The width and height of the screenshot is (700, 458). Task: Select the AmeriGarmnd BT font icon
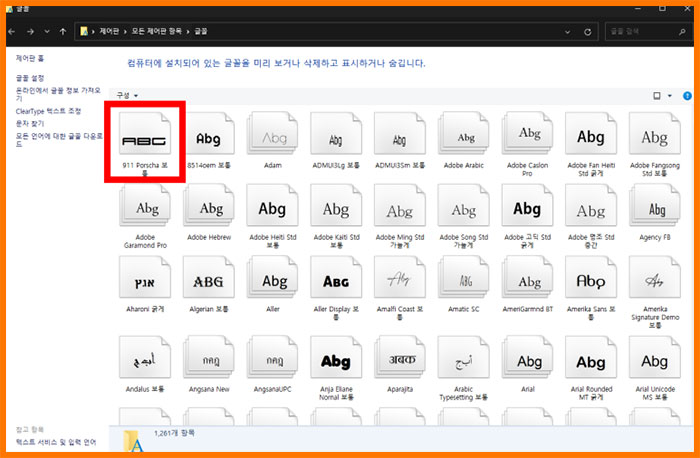[x=527, y=278]
